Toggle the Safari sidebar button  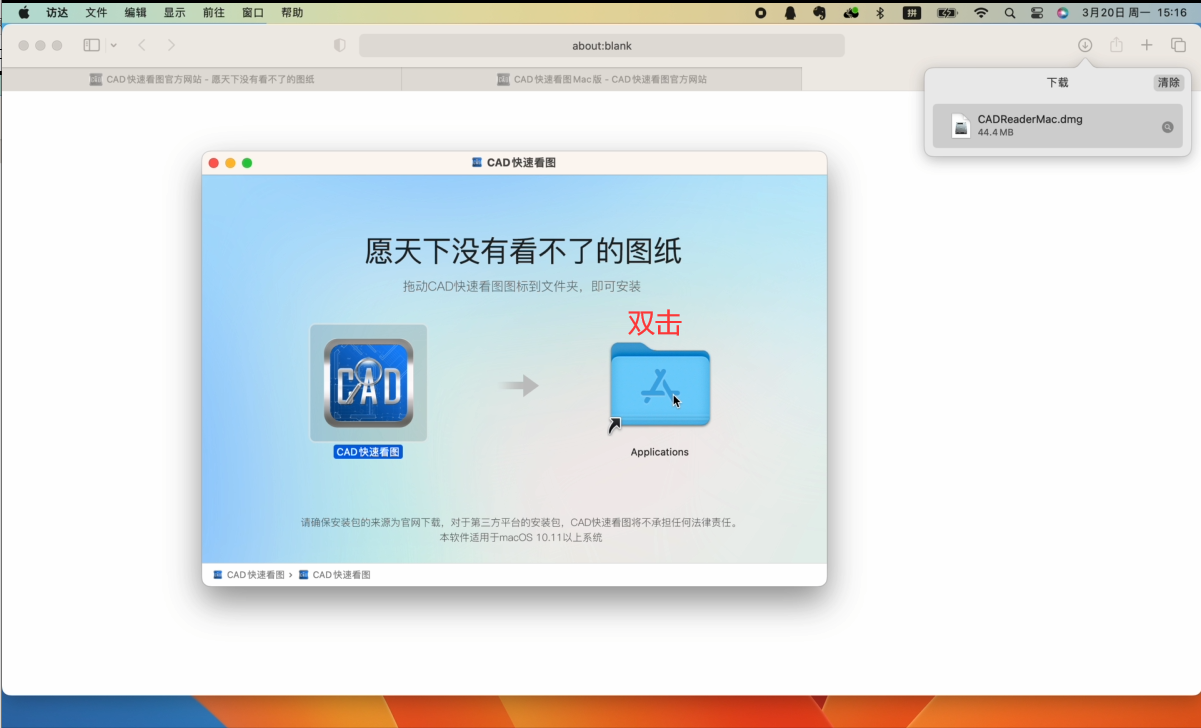click(92, 45)
